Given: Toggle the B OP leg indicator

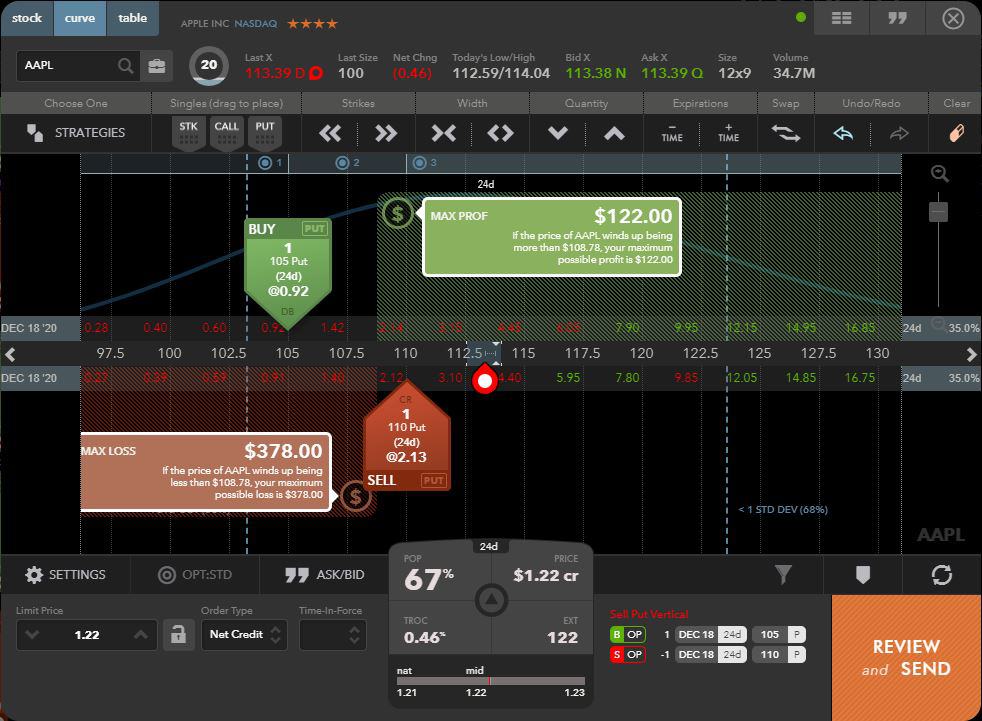Looking at the screenshot, I should coord(627,634).
